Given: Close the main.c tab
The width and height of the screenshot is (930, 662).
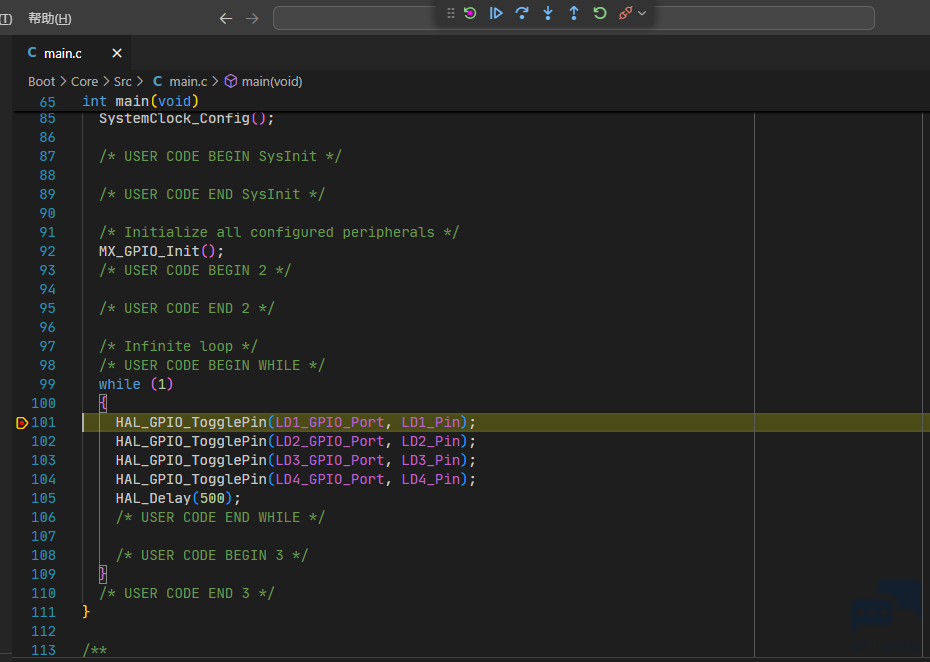Looking at the screenshot, I should [x=117, y=53].
